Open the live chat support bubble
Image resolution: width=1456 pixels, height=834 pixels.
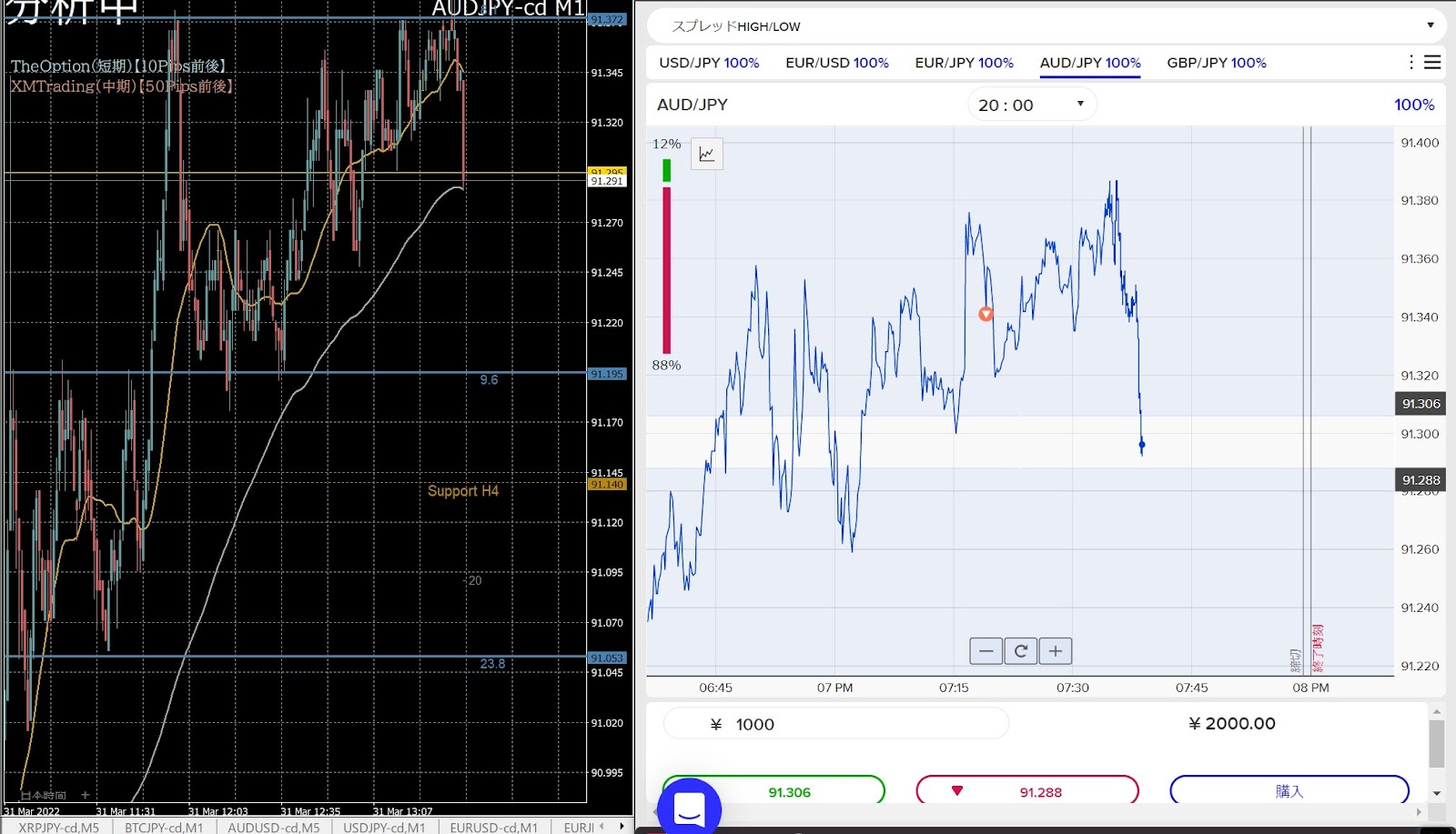(x=689, y=807)
